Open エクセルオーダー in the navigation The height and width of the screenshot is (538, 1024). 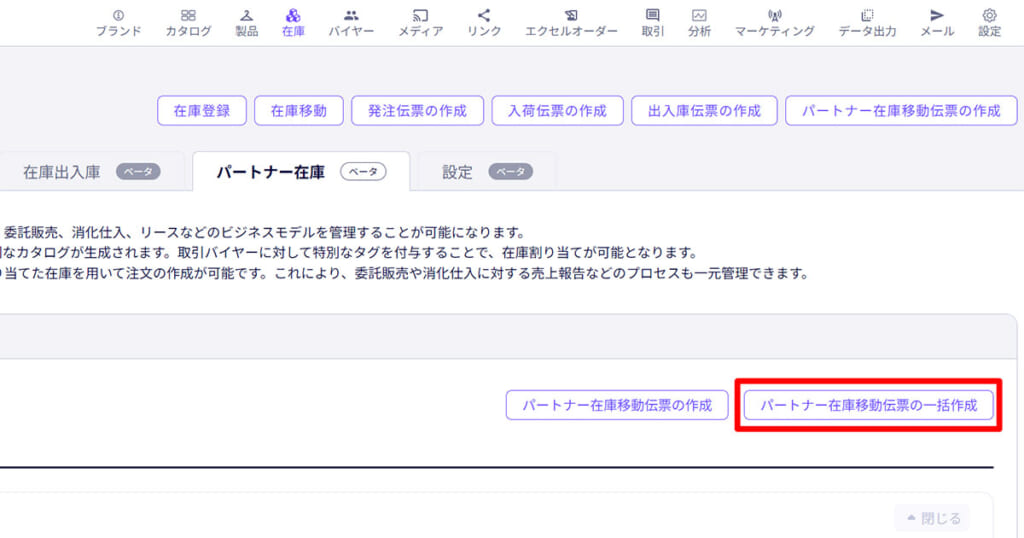pos(571,23)
